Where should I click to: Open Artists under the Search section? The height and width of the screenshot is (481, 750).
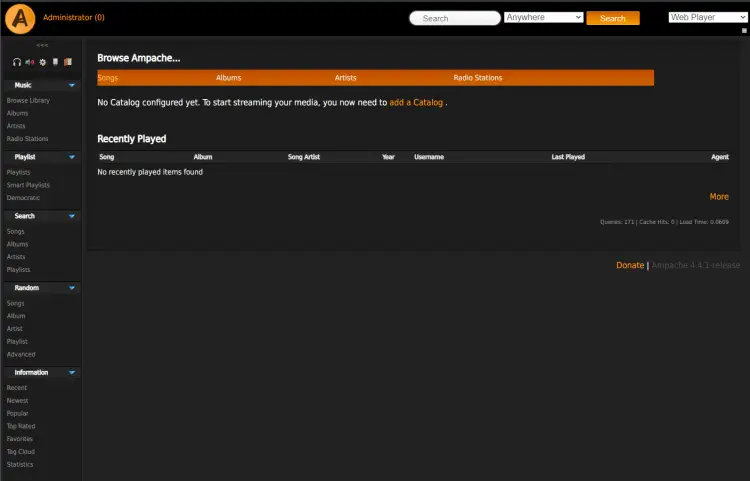[x=16, y=257]
